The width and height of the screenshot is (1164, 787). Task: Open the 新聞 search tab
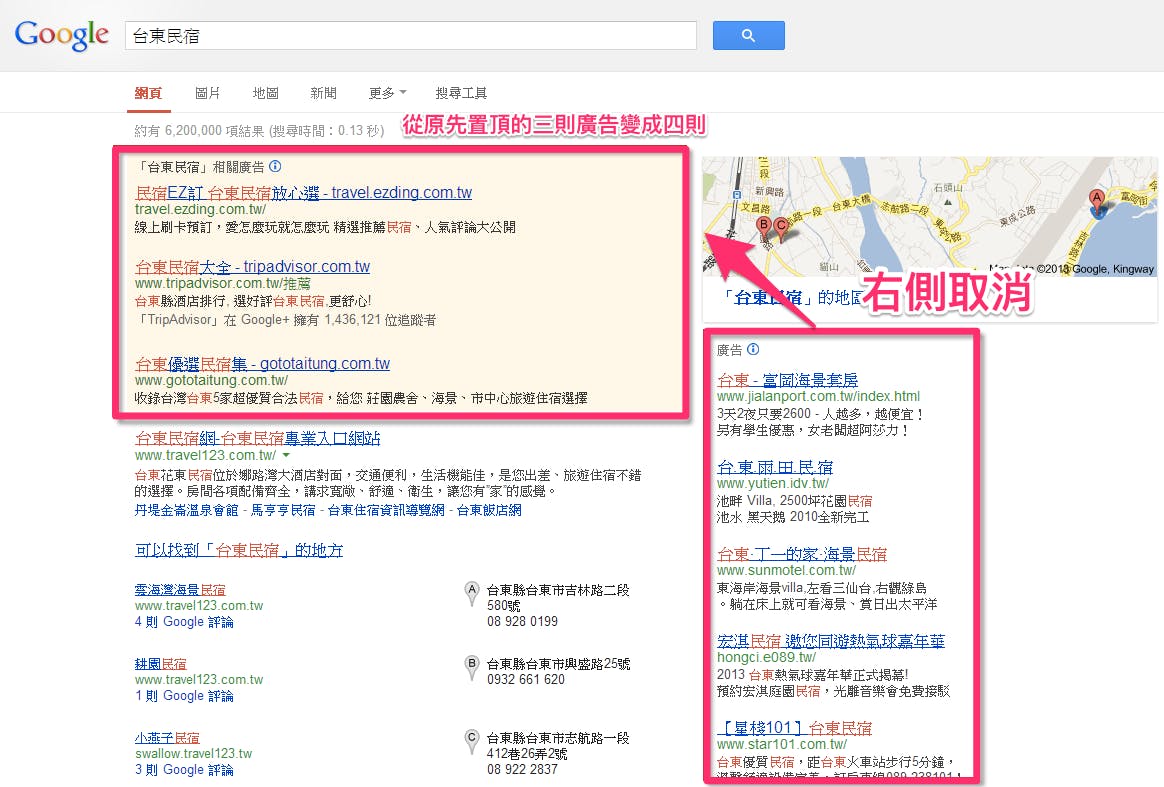pos(323,92)
